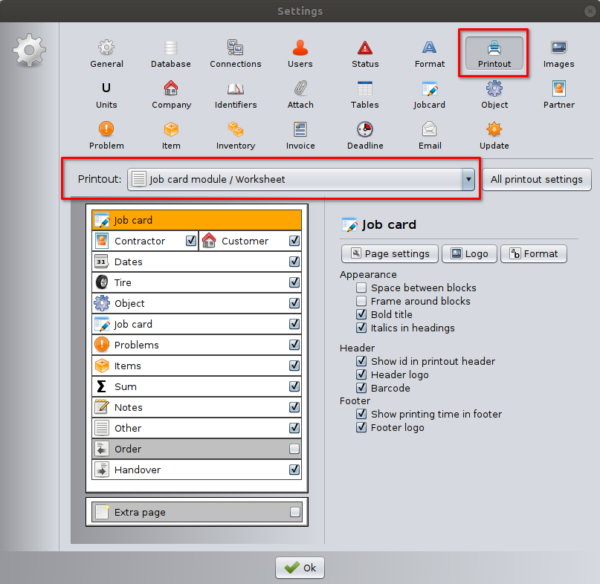This screenshot has height=584, width=600.
Task: Select the Other block row
Action: 197,428
